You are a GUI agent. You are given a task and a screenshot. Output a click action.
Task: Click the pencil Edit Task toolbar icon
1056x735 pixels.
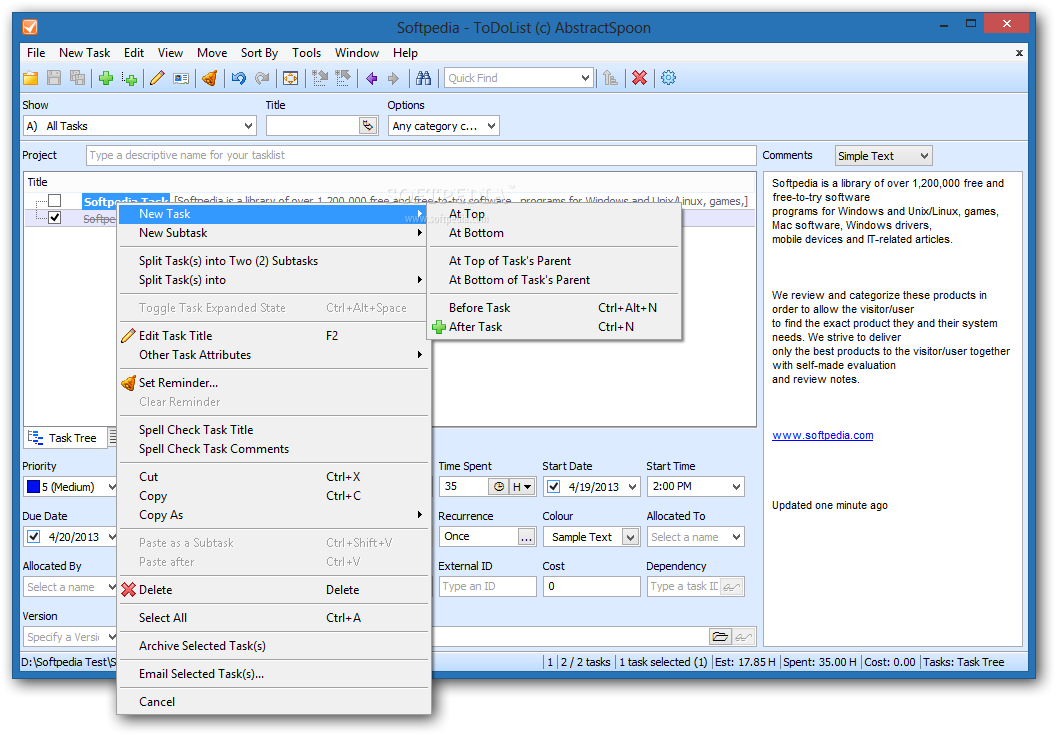(157, 78)
